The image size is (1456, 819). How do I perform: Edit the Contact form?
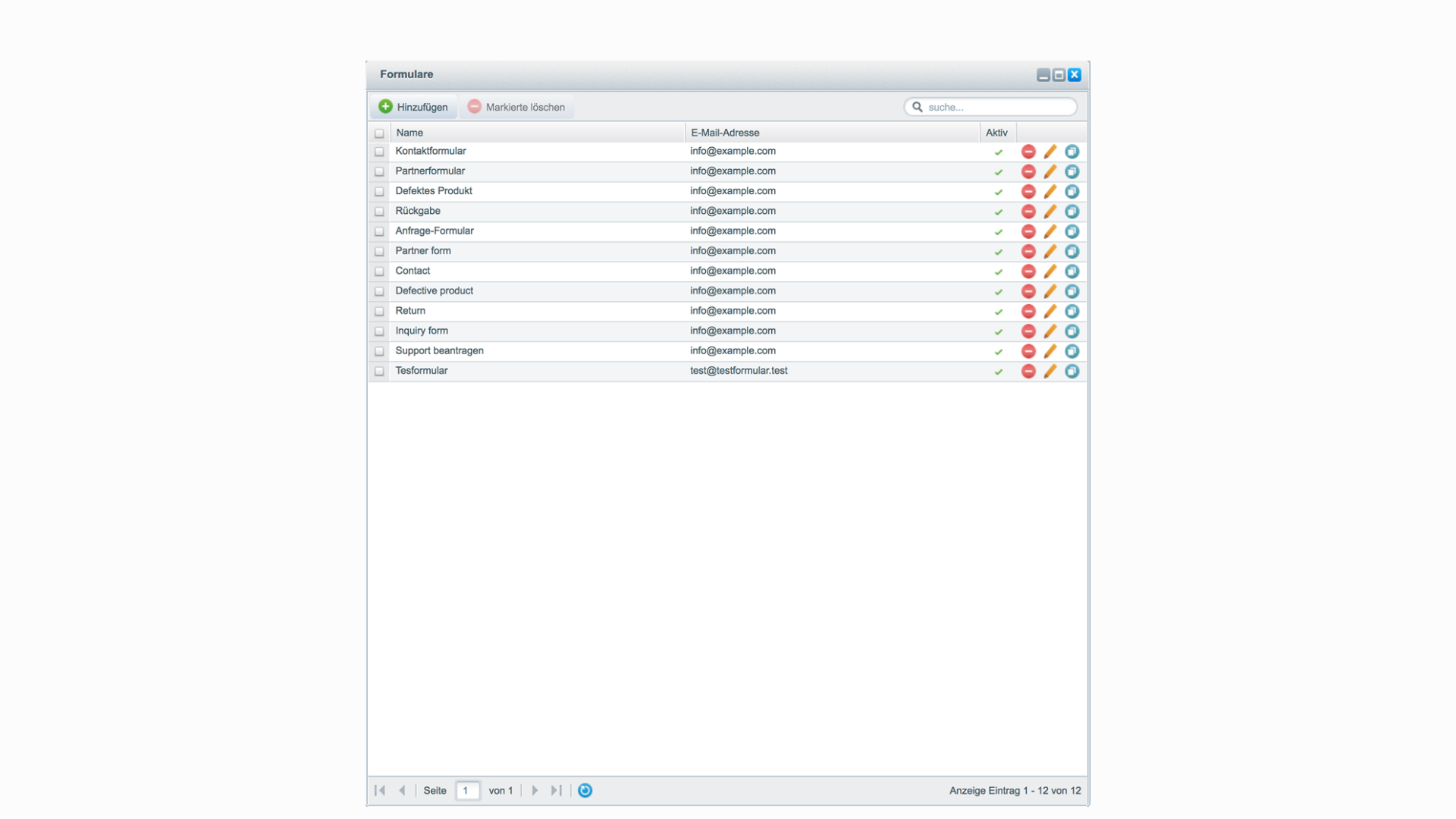coord(1050,271)
